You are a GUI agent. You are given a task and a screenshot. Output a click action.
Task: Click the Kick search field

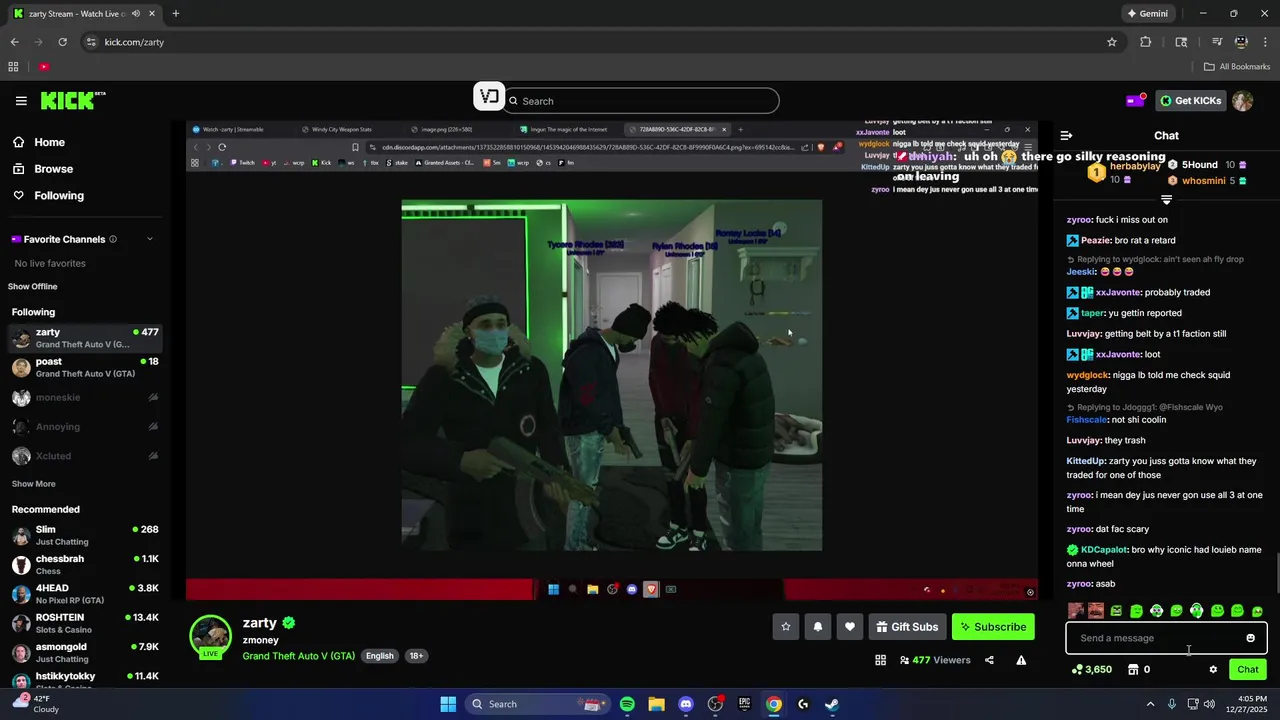pyautogui.click(x=640, y=101)
